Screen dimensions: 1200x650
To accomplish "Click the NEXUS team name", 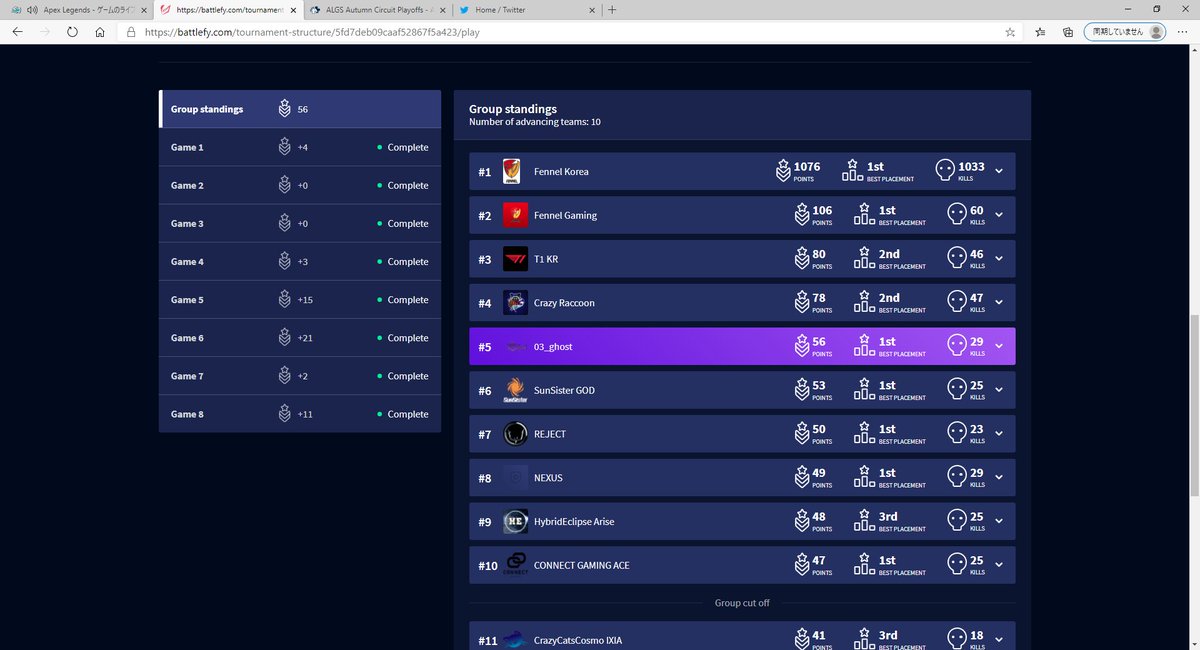I will pos(548,478).
